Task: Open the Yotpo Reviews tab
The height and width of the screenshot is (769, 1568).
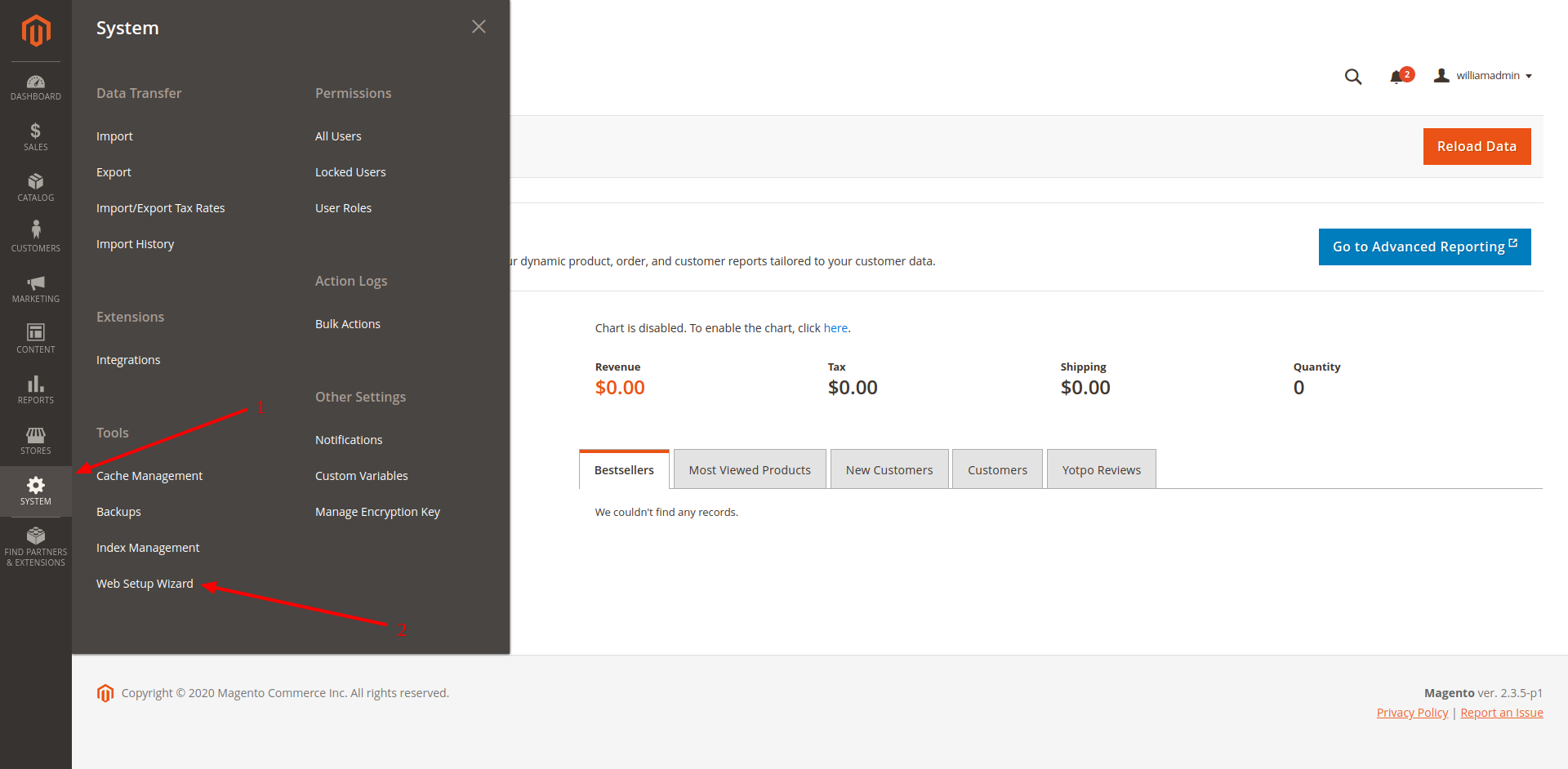Action: [1101, 469]
